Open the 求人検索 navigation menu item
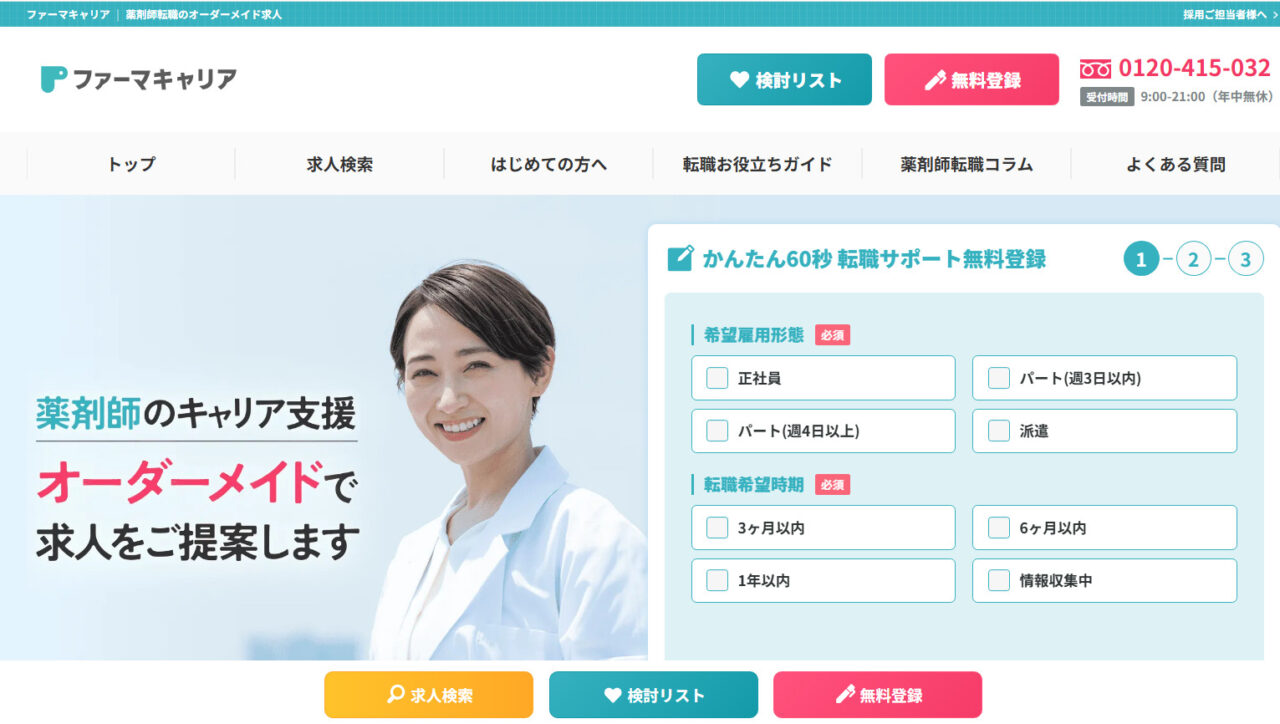 (x=340, y=164)
